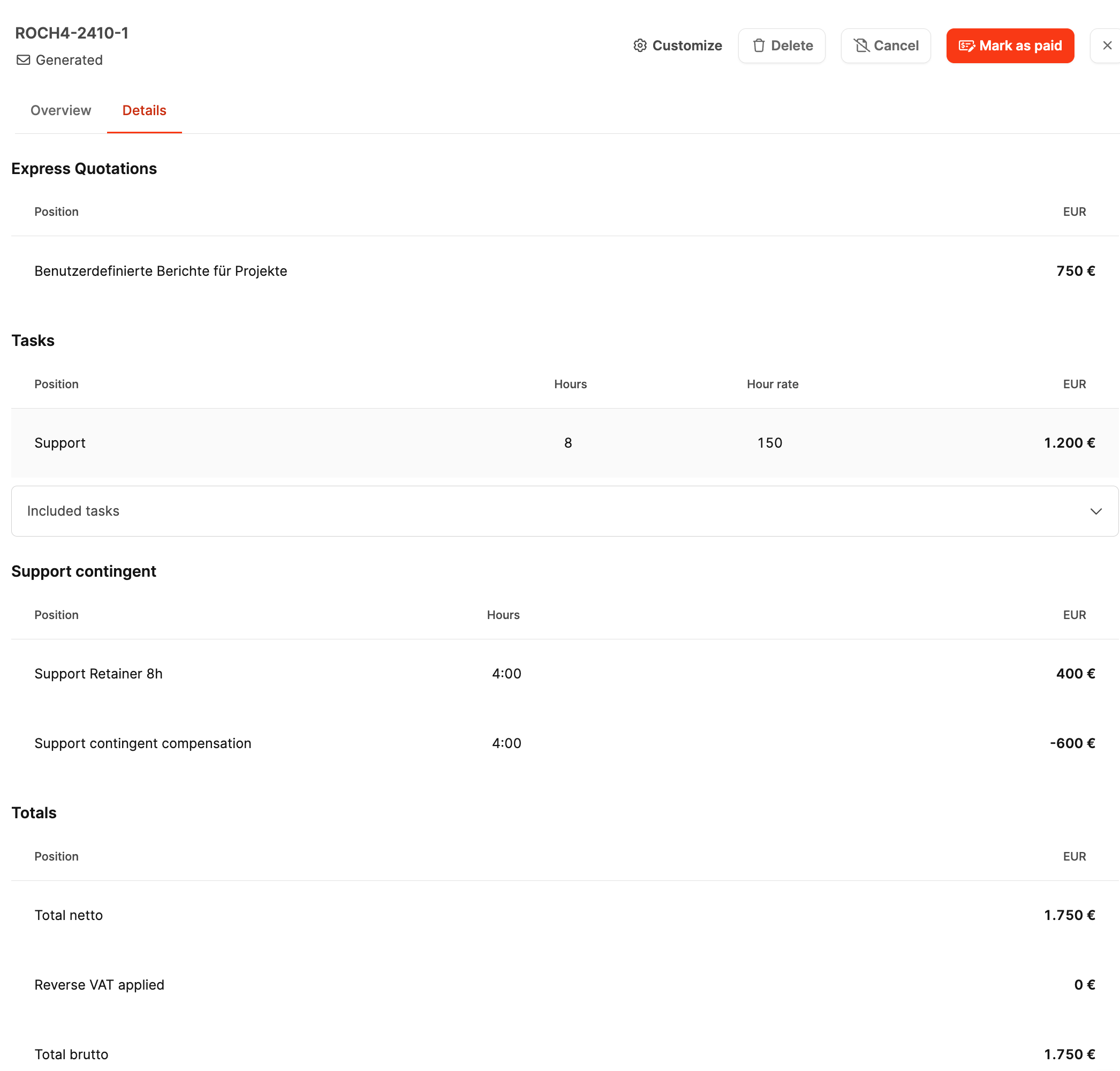This screenshot has height=1071, width=1120.
Task: Click the Mark as paid icon
Action: pyautogui.click(x=966, y=46)
